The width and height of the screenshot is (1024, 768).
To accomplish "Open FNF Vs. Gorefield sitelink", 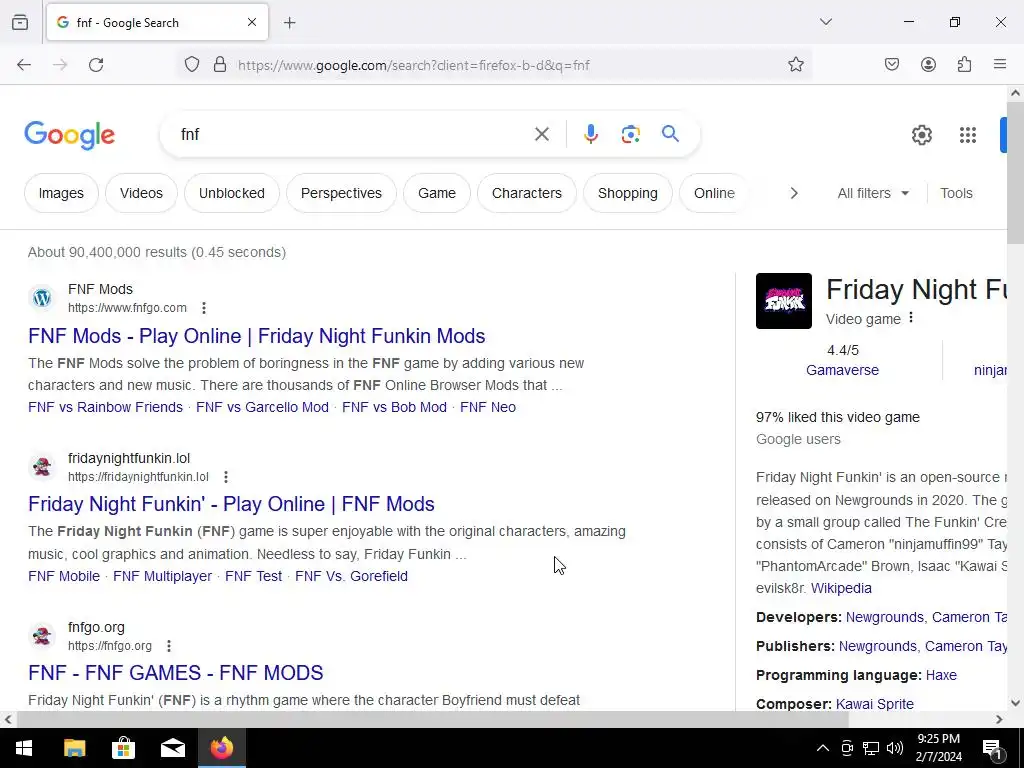I will point(351,576).
